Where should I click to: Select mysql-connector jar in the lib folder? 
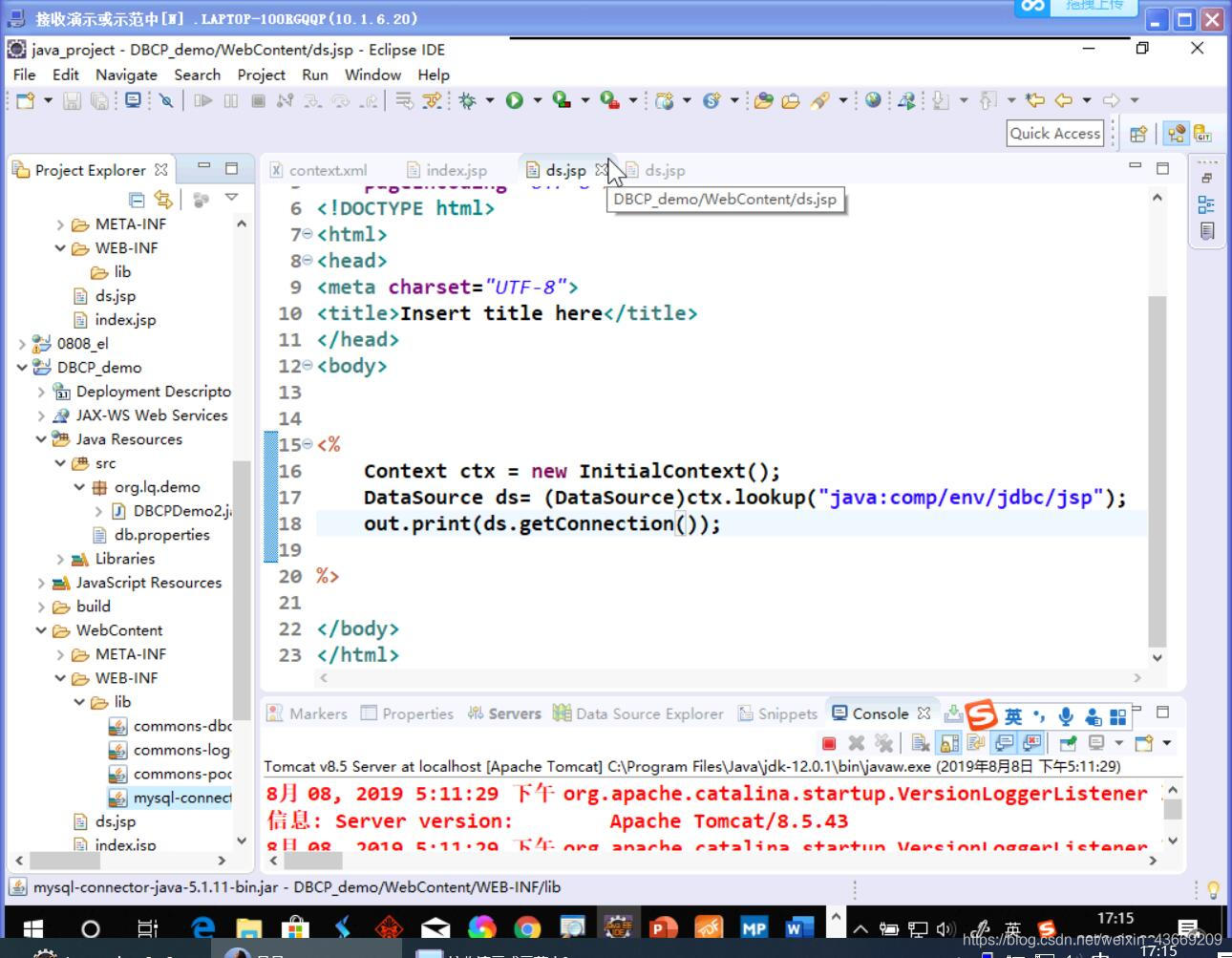[x=170, y=798]
